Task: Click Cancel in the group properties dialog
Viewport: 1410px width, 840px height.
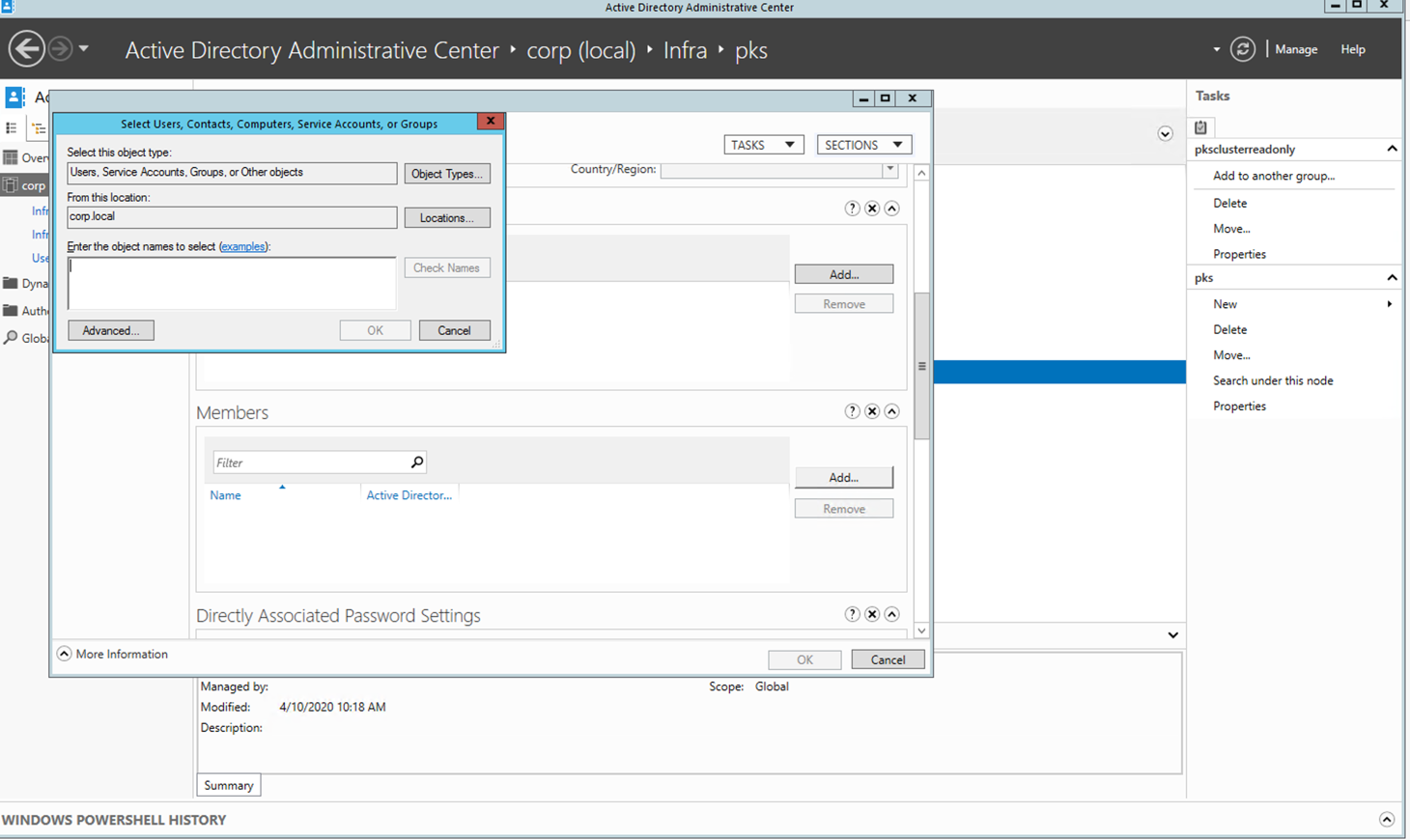Action: pos(888,660)
